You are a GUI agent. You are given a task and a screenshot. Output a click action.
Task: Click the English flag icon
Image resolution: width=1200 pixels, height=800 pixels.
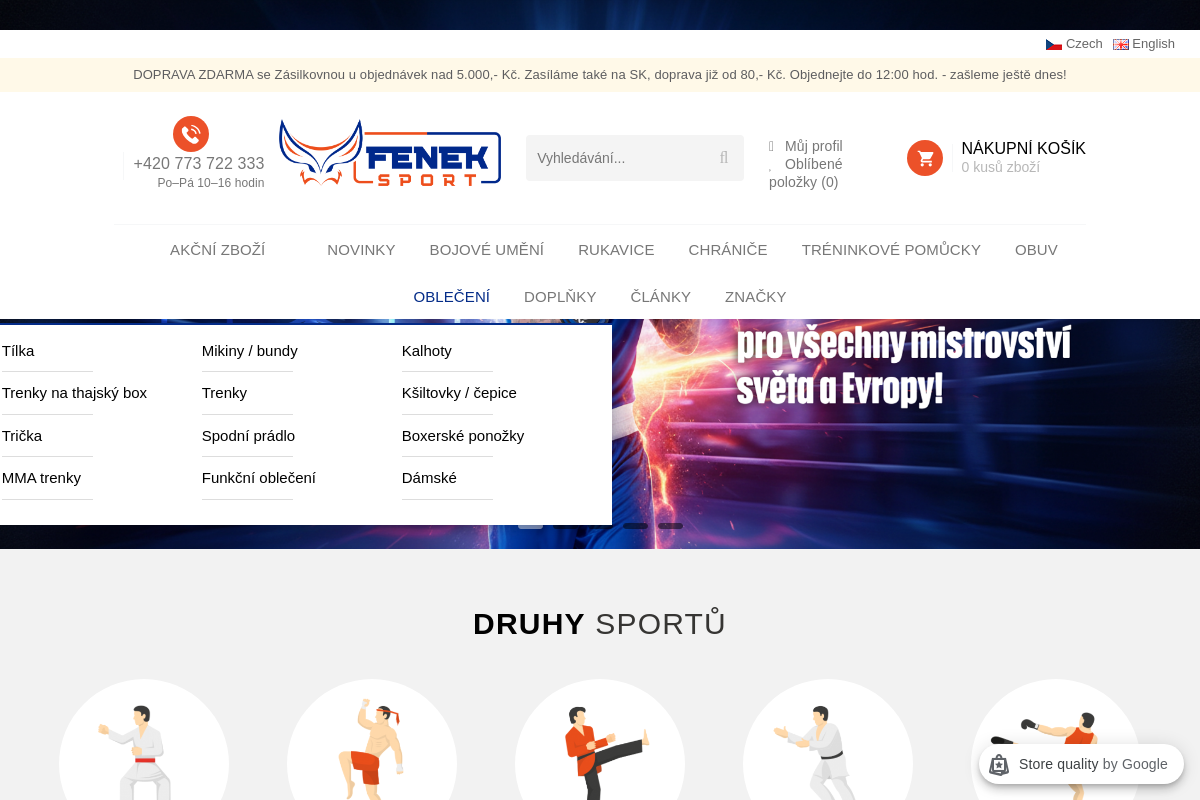tap(1121, 44)
